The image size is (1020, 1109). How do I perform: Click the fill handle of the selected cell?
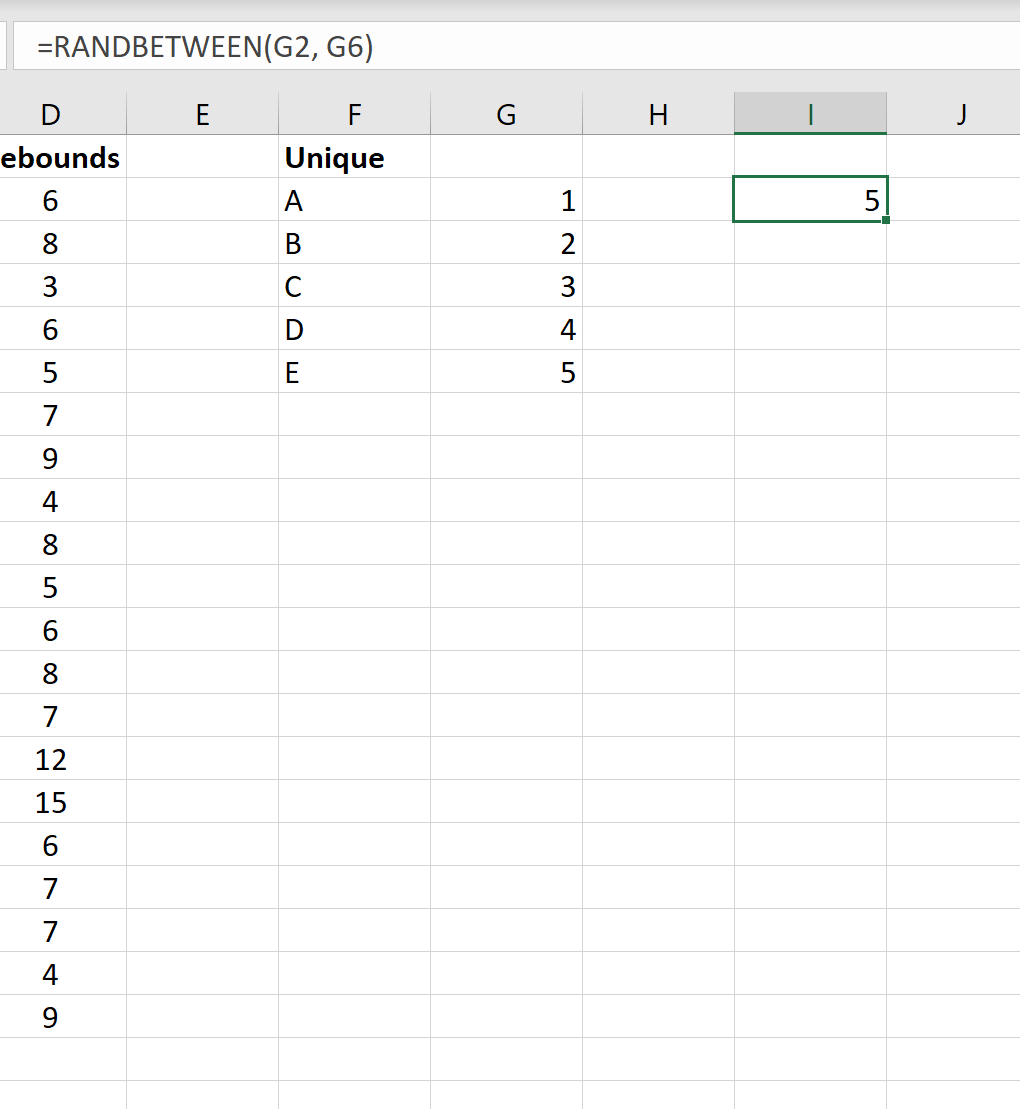[x=886, y=220]
